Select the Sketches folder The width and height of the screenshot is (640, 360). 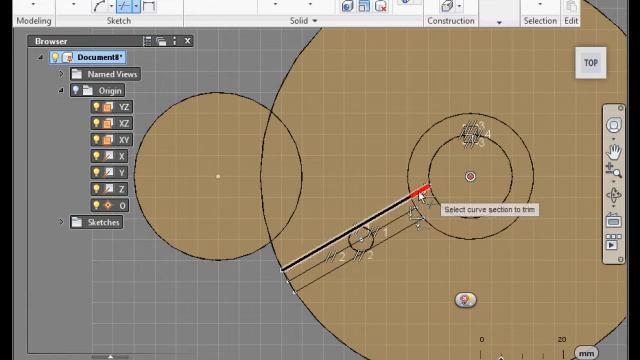[x=96, y=222]
